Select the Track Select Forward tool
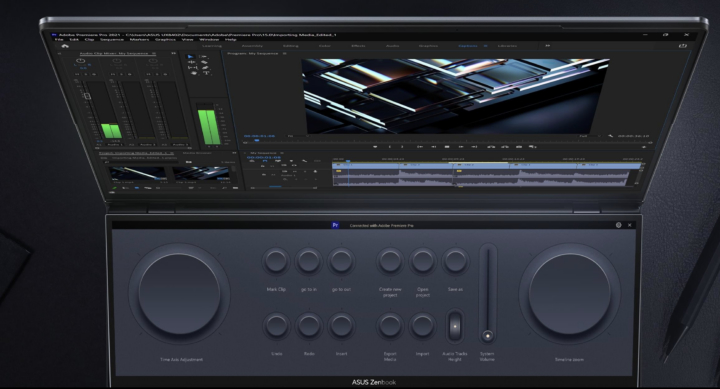The height and width of the screenshot is (389, 720). pyautogui.click(x=203, y=56)
